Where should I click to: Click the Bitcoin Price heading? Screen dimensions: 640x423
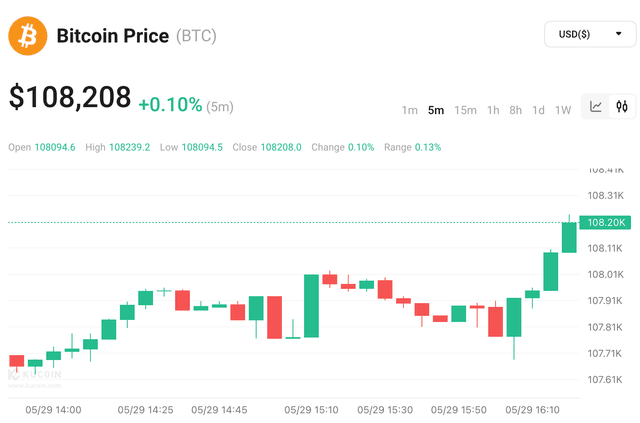[113, 36]
